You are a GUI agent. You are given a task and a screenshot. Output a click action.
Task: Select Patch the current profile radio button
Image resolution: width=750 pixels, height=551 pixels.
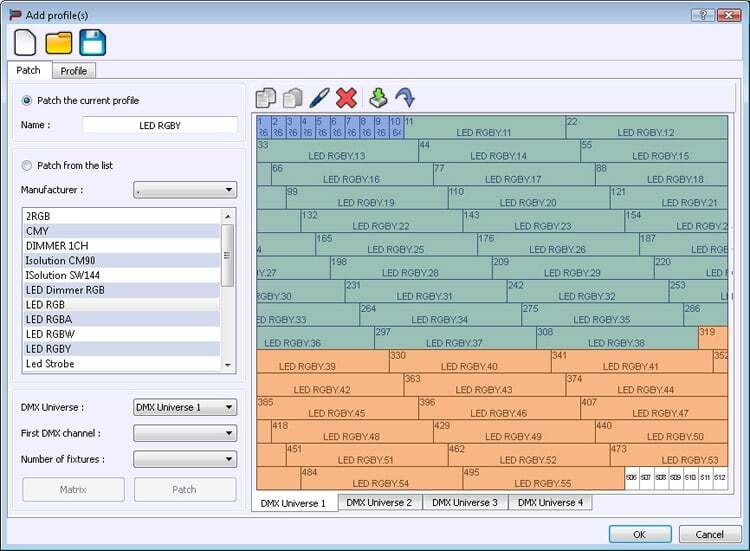27,100
